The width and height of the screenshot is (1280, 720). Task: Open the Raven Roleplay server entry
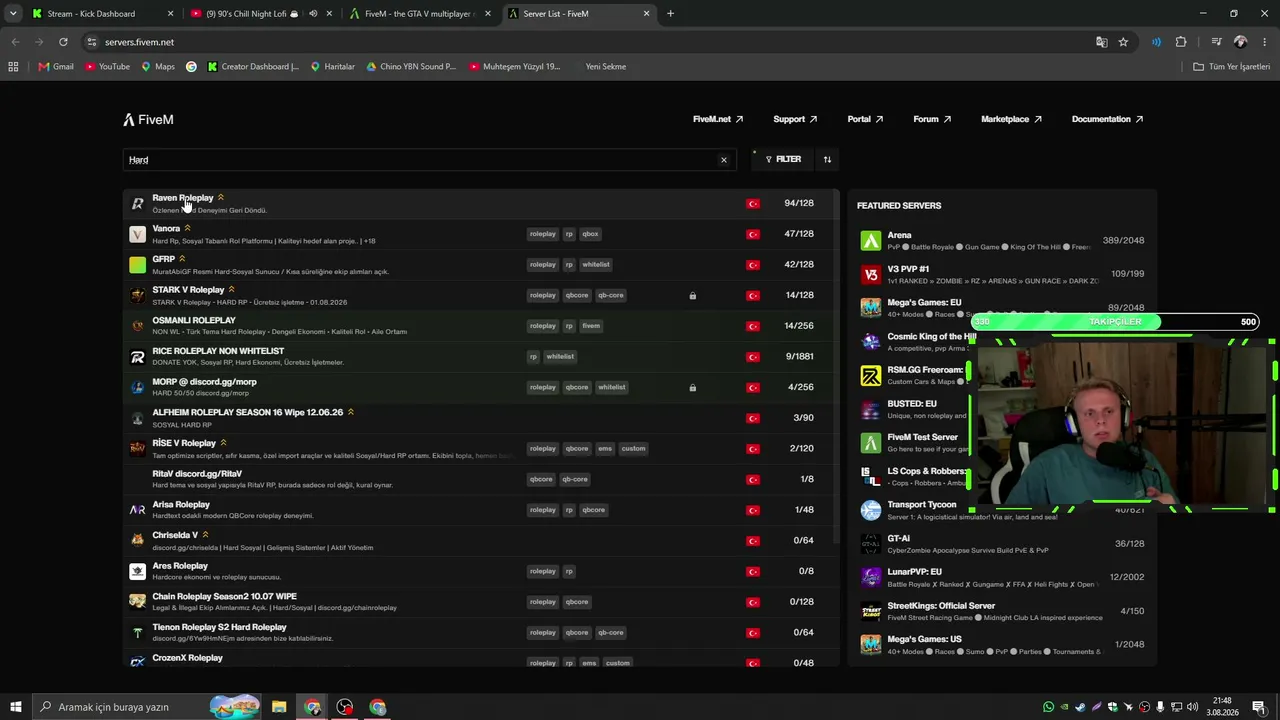tap(481, 203)
